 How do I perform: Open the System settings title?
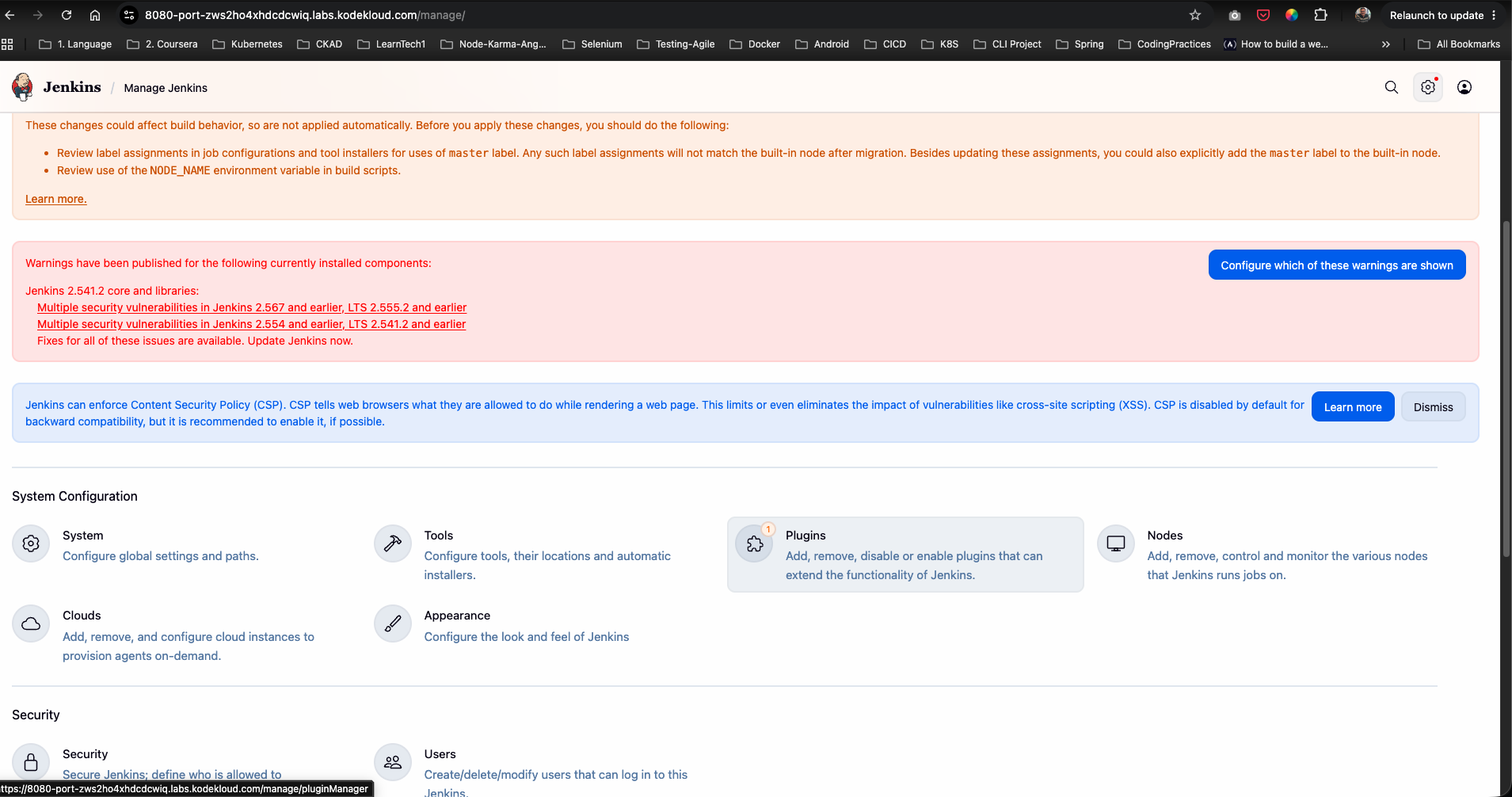[83, 536]
